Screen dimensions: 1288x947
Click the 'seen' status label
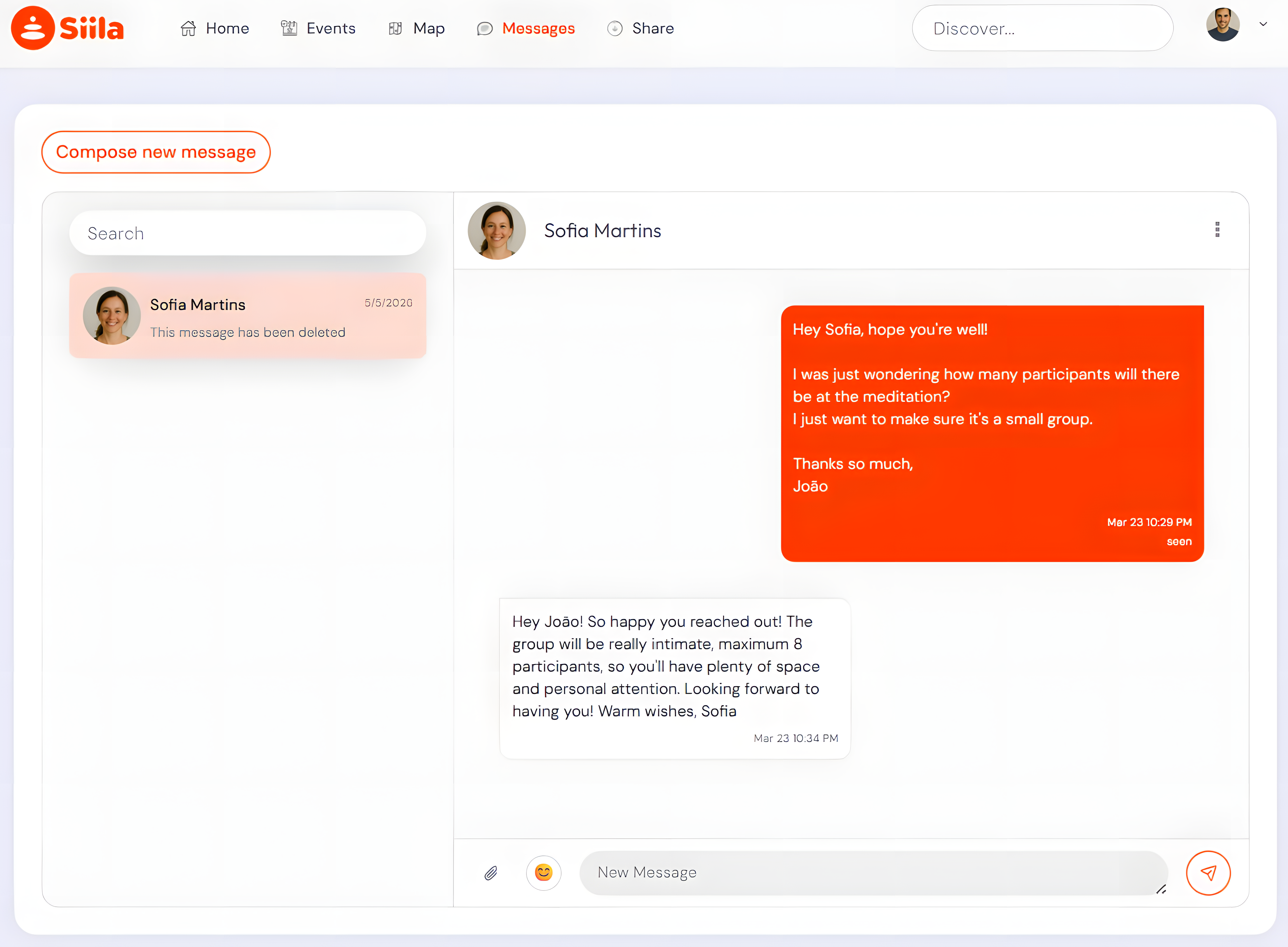[1179, 542]
